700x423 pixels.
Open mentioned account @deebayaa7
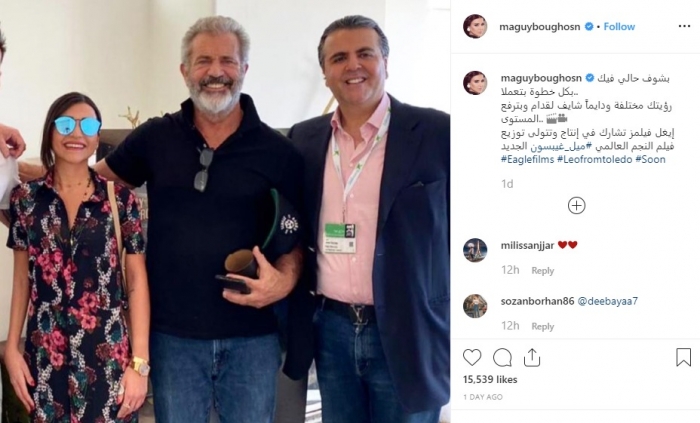pyautogui.click(x=608, y=301)
